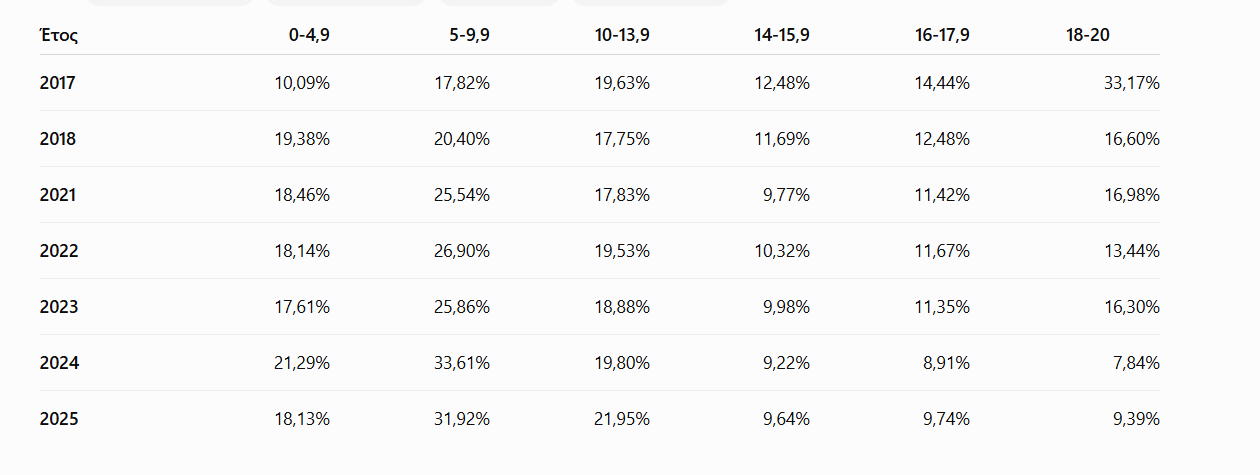Select the 2025 row label
Screen dimensions: 1260x475
point(57,419)
